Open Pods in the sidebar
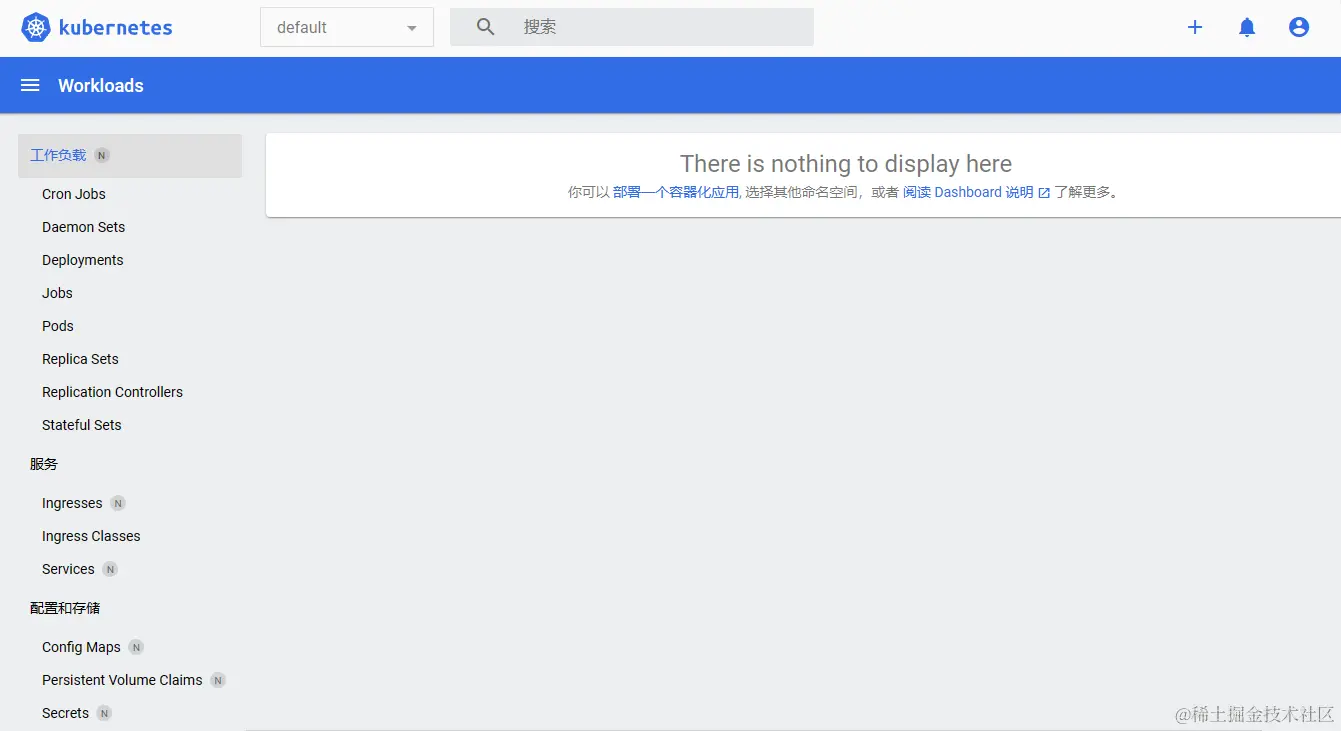The image size is (1341, 731). (x=58, y=326)
